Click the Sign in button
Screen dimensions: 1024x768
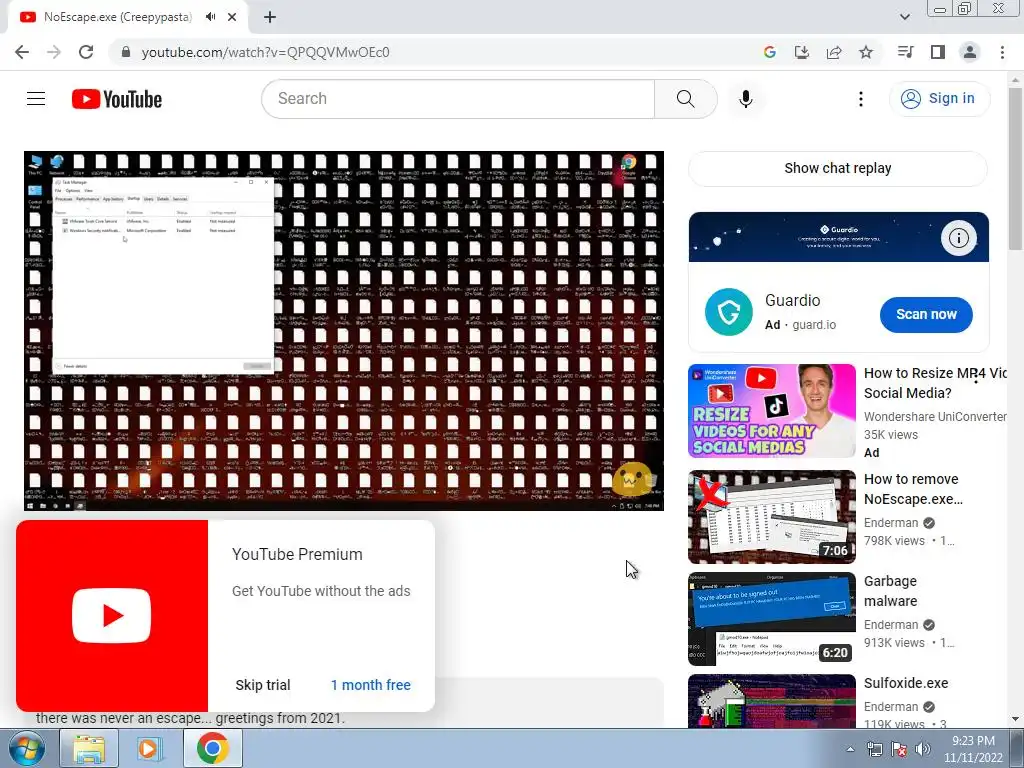(939, 99)
